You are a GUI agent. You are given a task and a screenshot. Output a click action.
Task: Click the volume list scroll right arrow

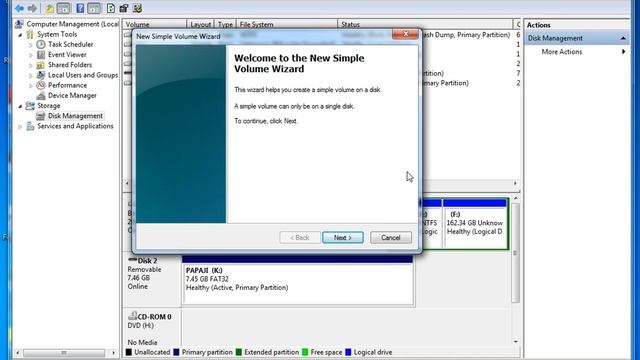point(515,184)
